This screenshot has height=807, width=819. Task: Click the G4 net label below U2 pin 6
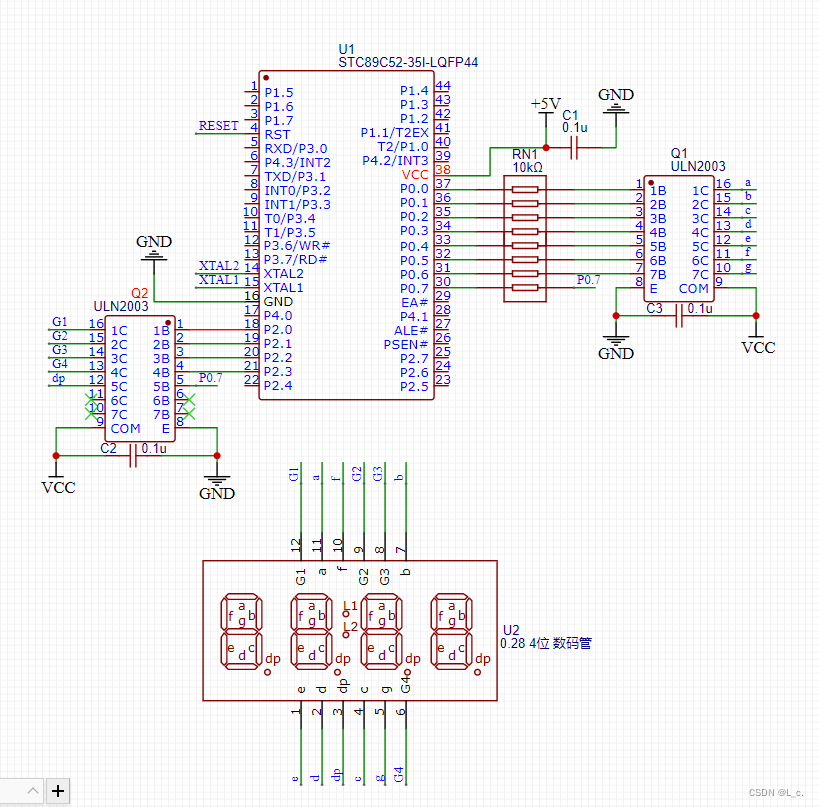pyautogui.click(x=399, y=774)
